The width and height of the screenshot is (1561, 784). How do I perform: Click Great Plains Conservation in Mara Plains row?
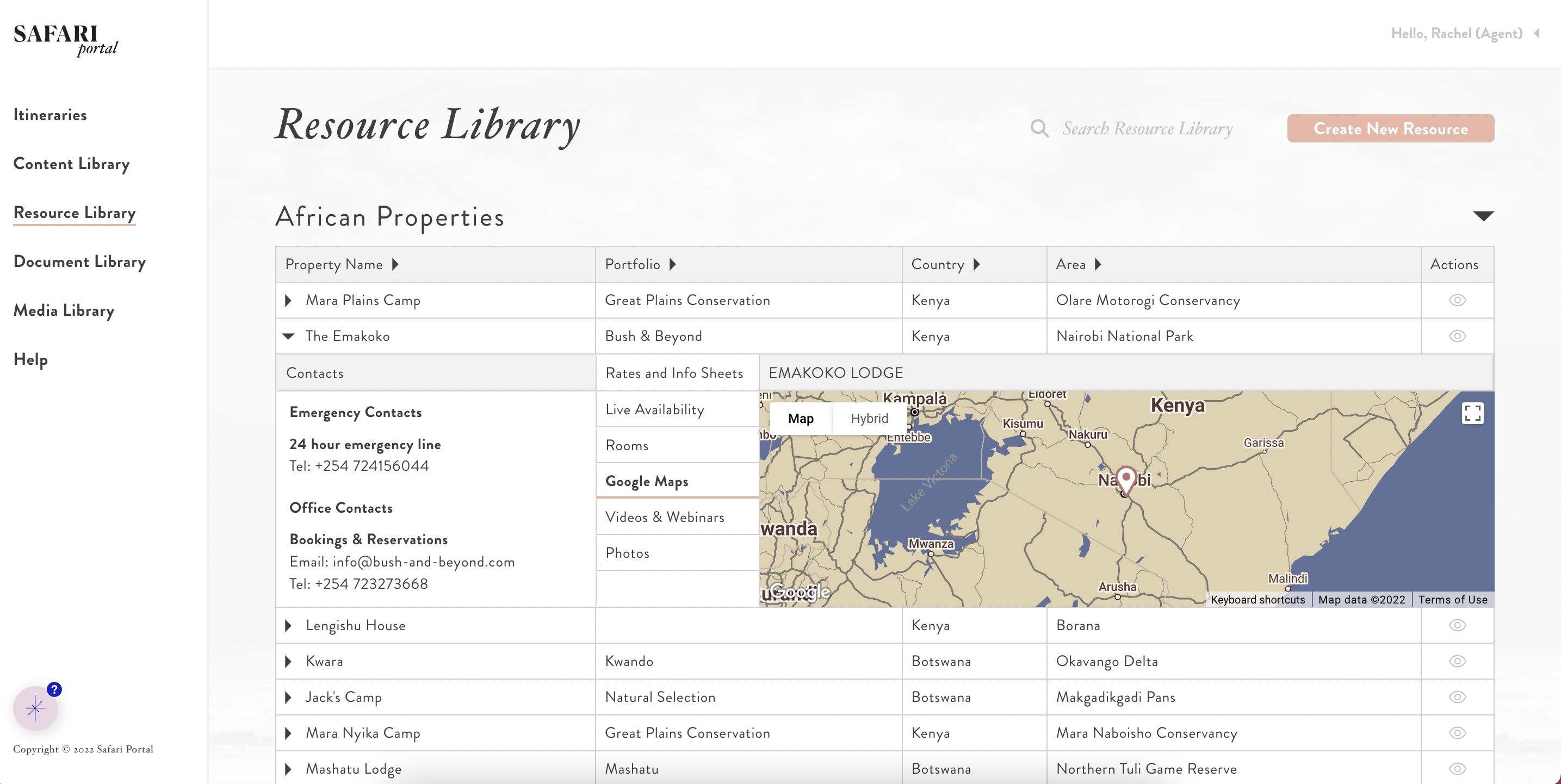click(x=687, y=301)
